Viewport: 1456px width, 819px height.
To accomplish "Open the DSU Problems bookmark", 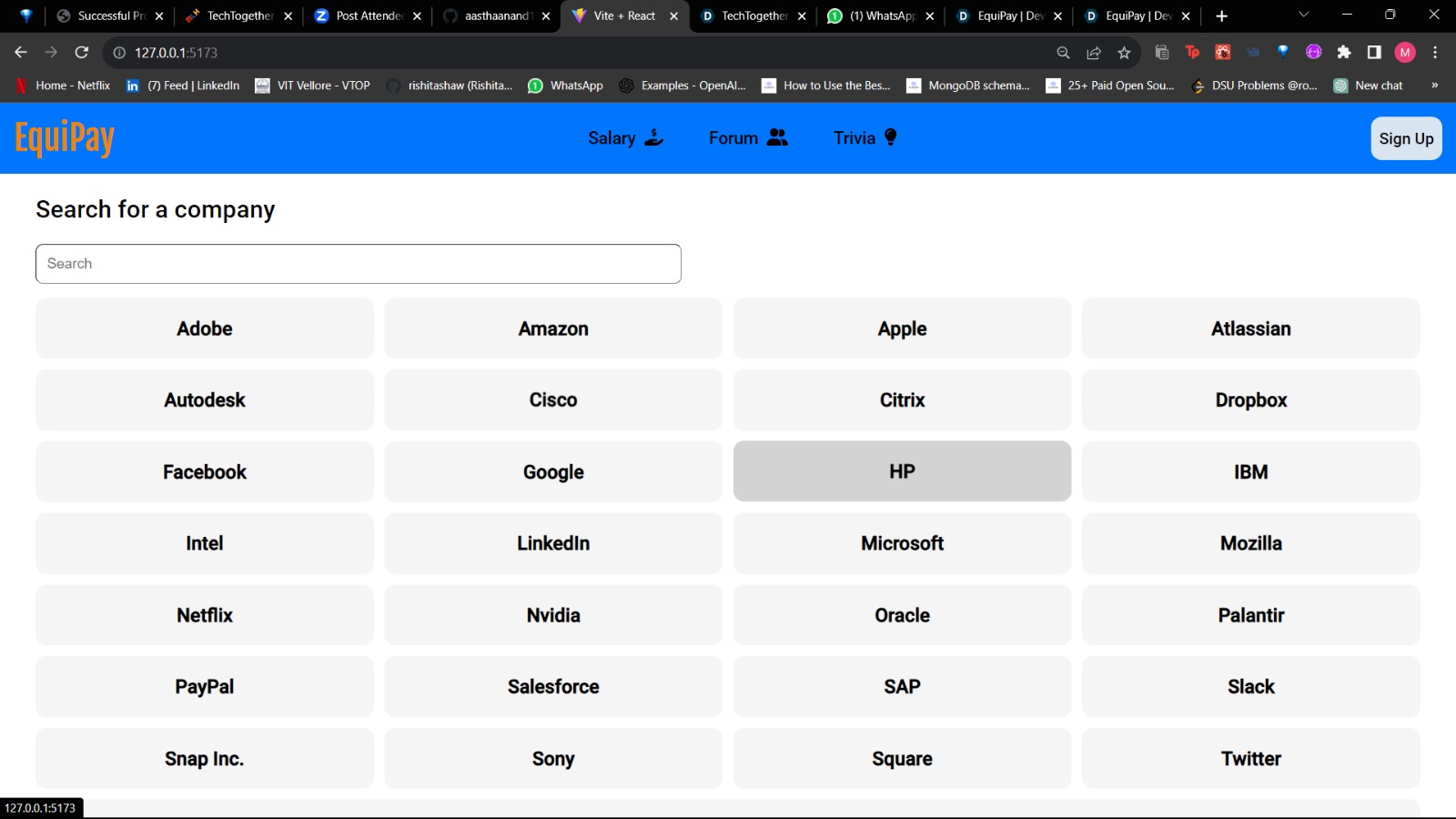I will tap(1253, 86).
